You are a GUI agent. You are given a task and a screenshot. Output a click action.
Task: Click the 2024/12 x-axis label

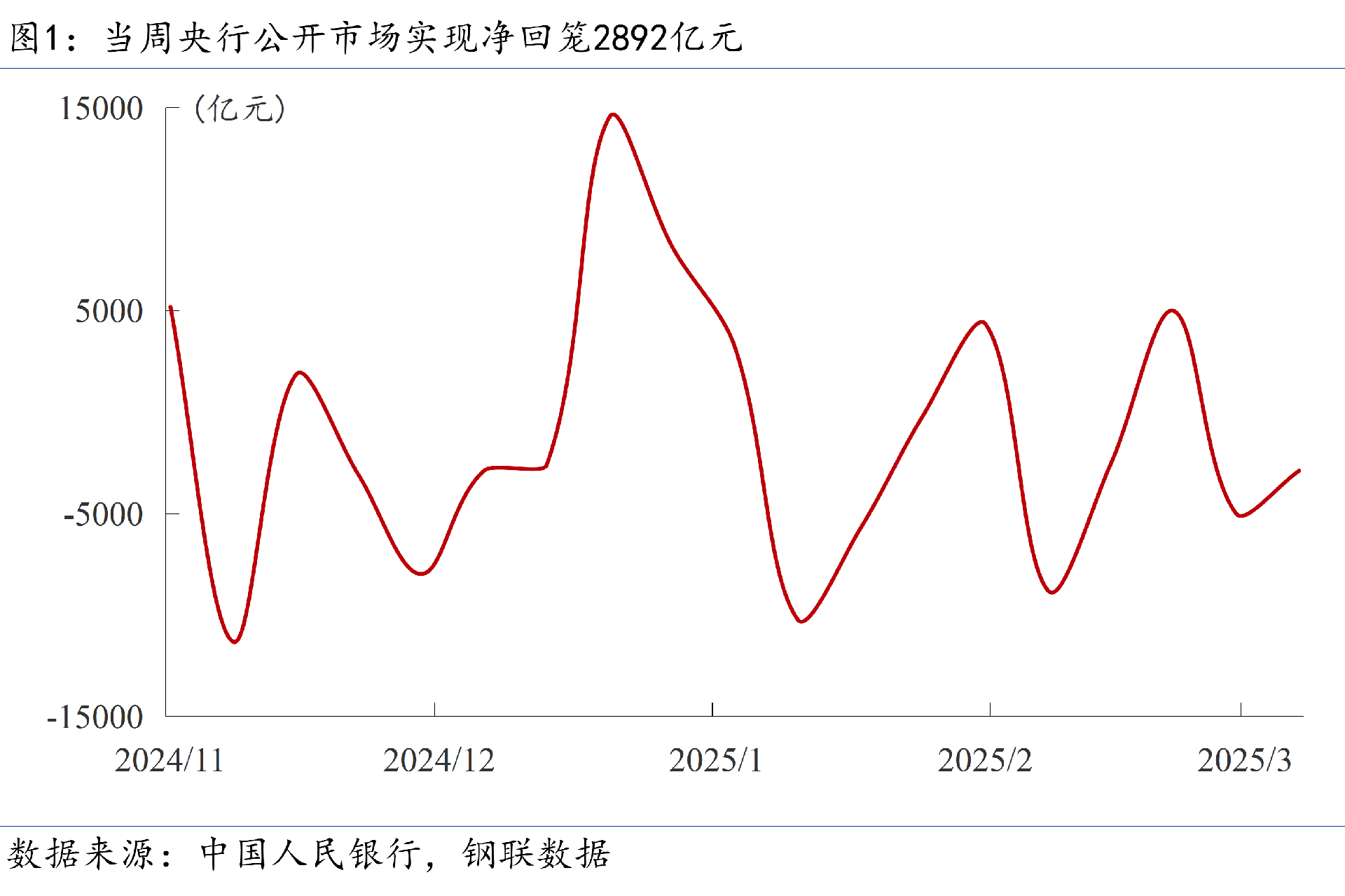click(x=439, y=761)
